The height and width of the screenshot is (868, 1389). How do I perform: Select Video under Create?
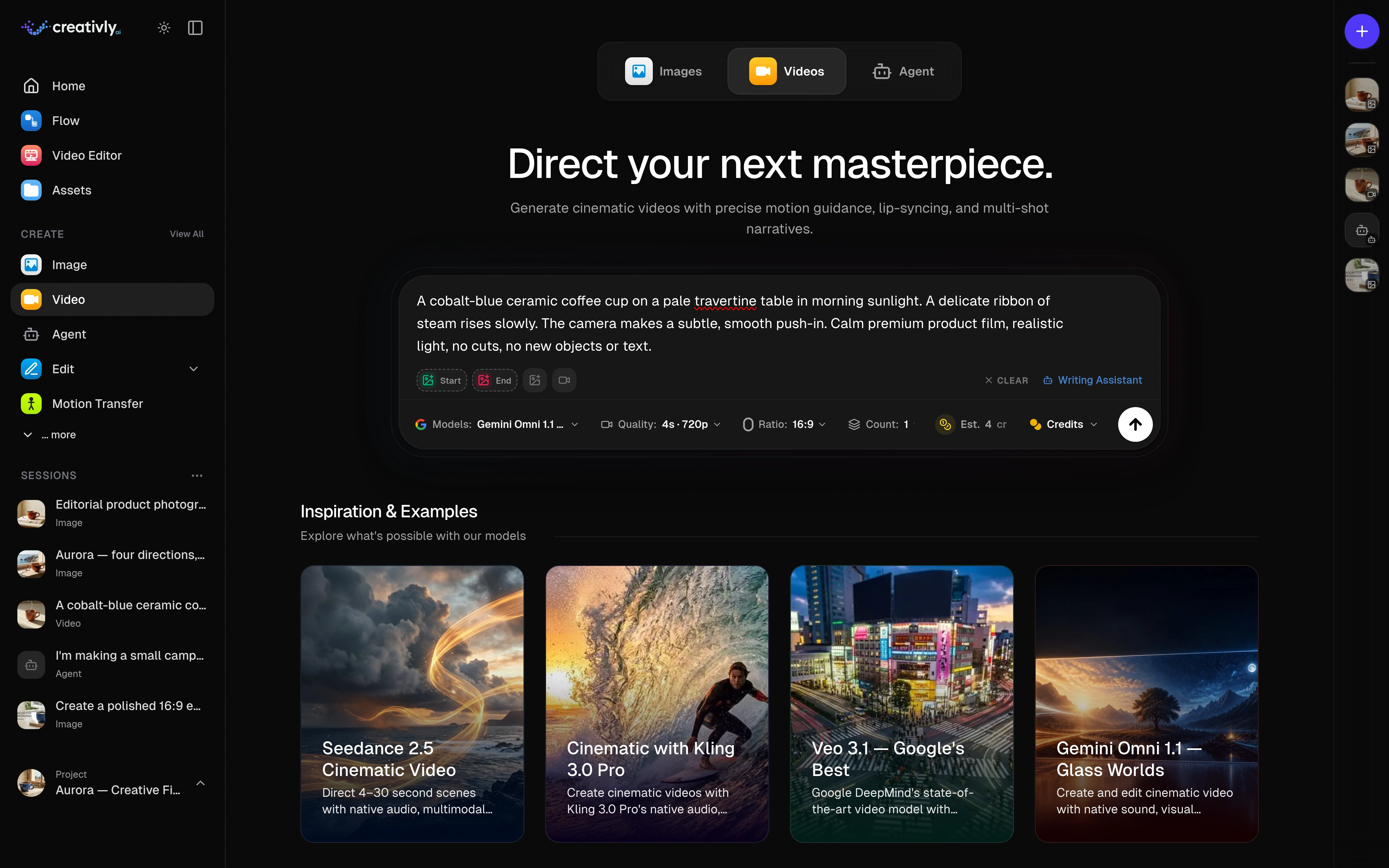(112, 300)
